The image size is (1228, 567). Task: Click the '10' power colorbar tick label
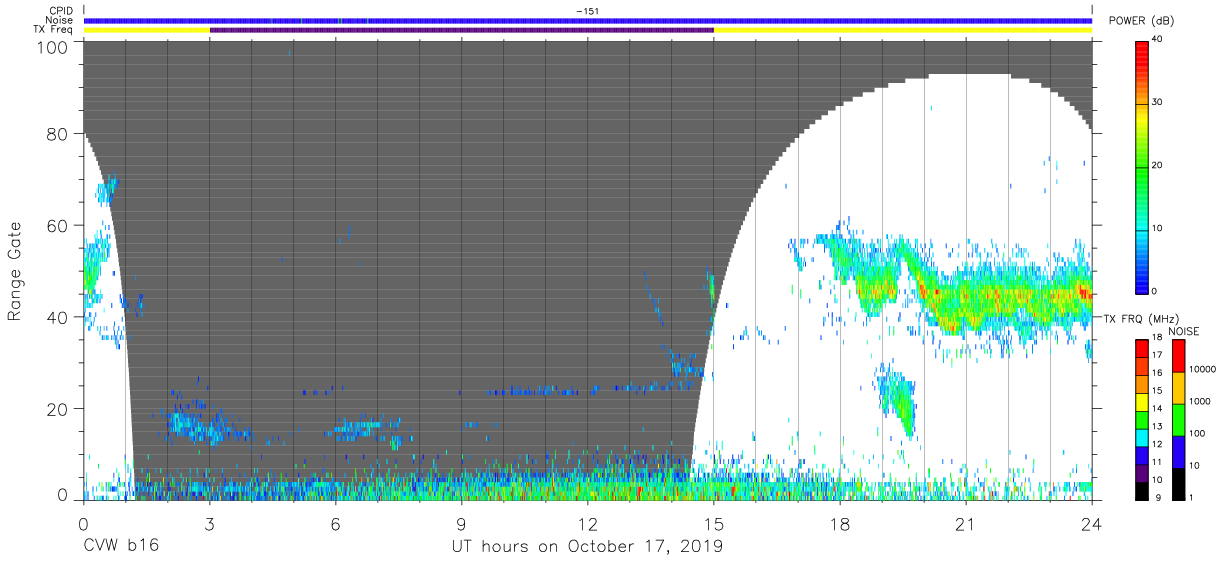click(x=1158, y=229)
